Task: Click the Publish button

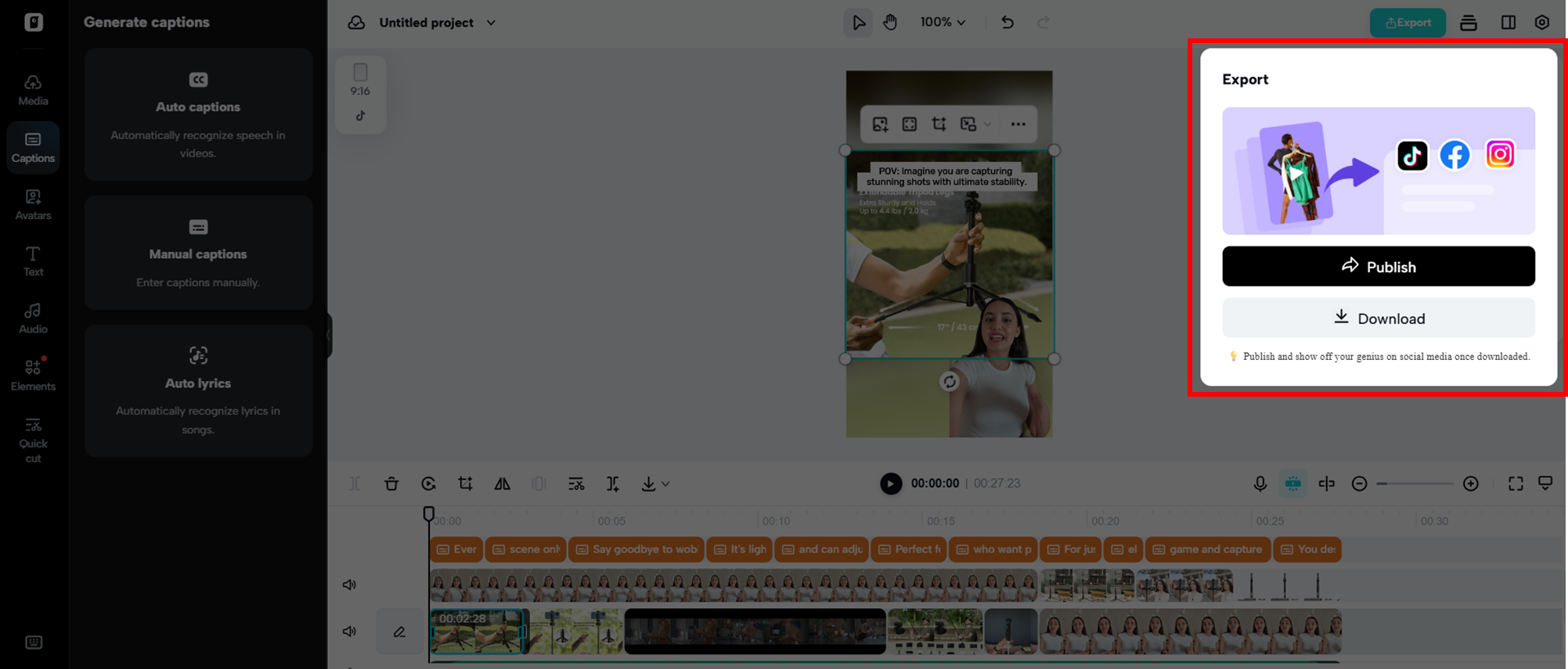Action: (x=1379, y=267)
